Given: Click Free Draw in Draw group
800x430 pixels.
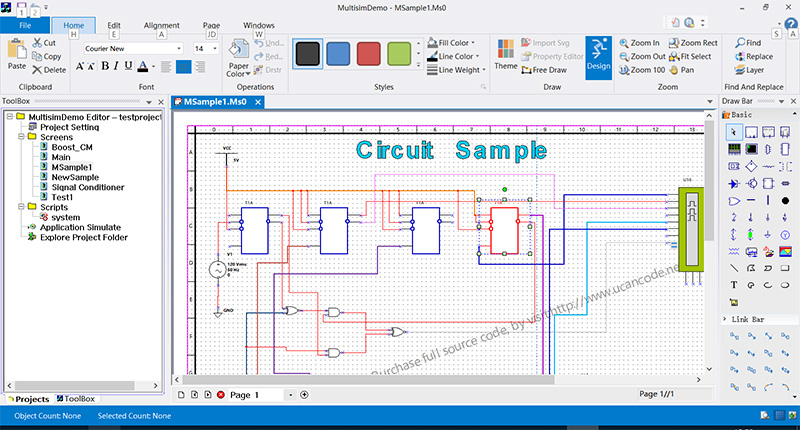Looking at the screenshot, I should 544,70.
